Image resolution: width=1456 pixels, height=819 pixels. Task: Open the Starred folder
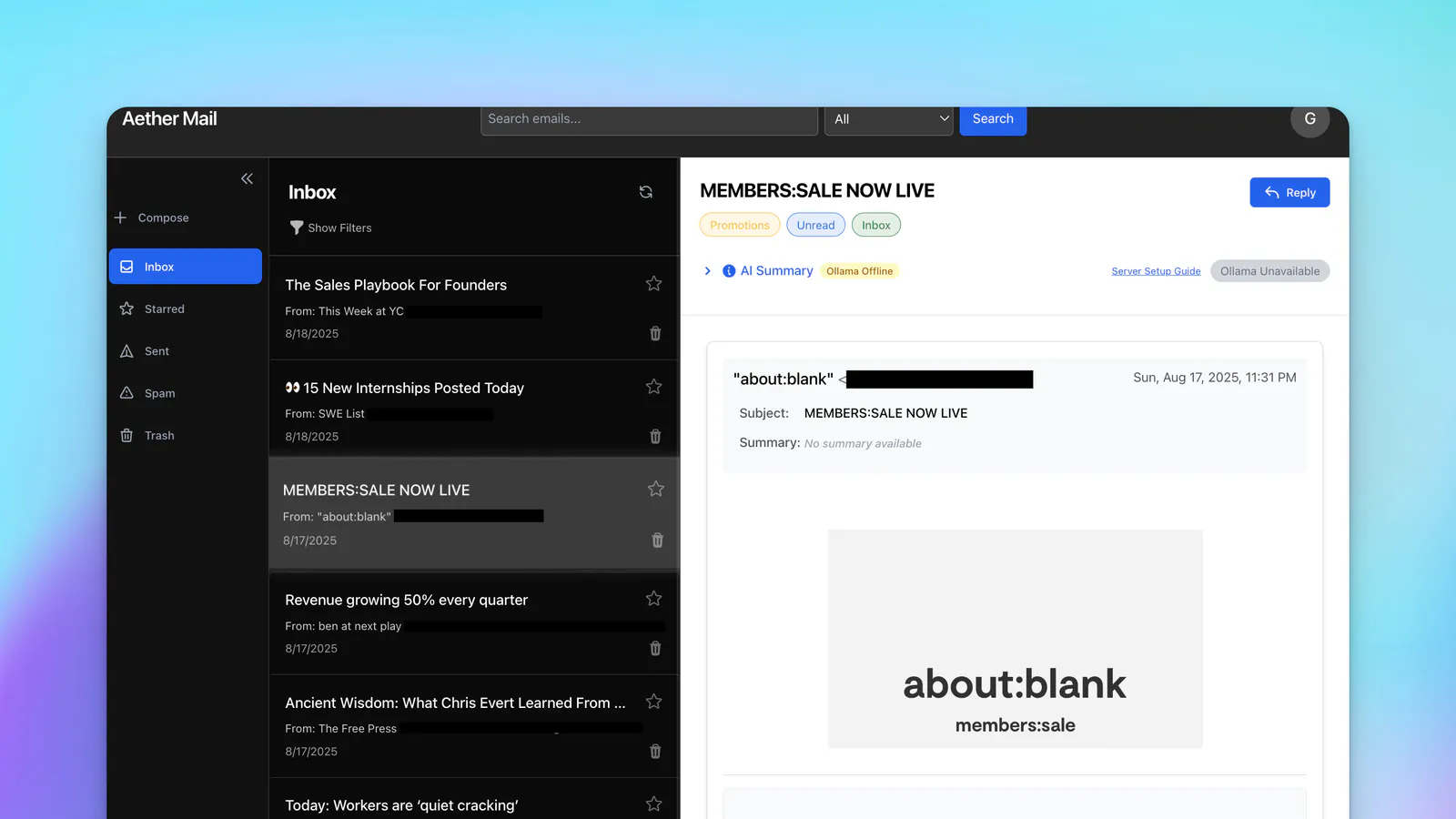coord(186,308)
